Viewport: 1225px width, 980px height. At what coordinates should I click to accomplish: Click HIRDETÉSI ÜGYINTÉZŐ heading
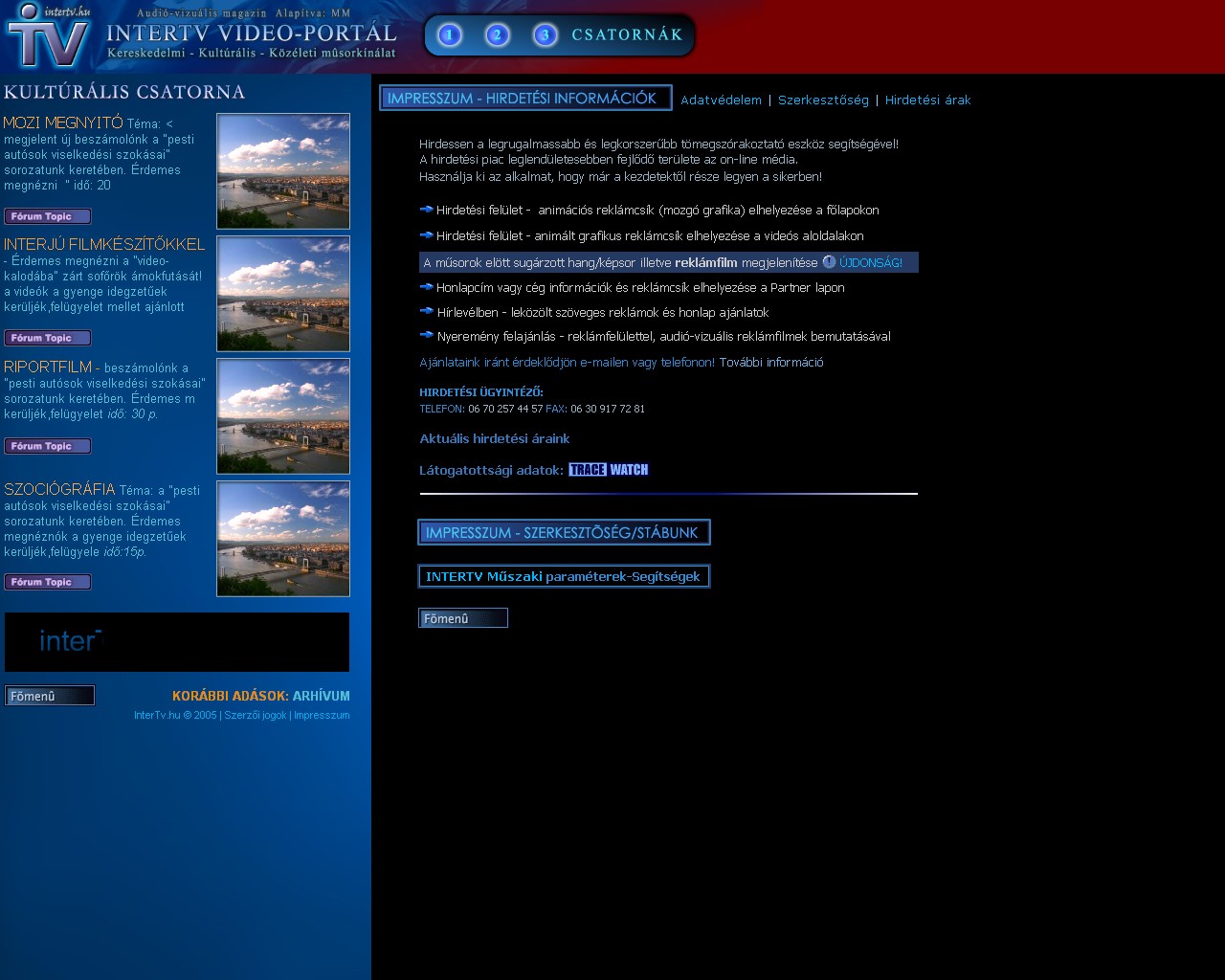481,392
